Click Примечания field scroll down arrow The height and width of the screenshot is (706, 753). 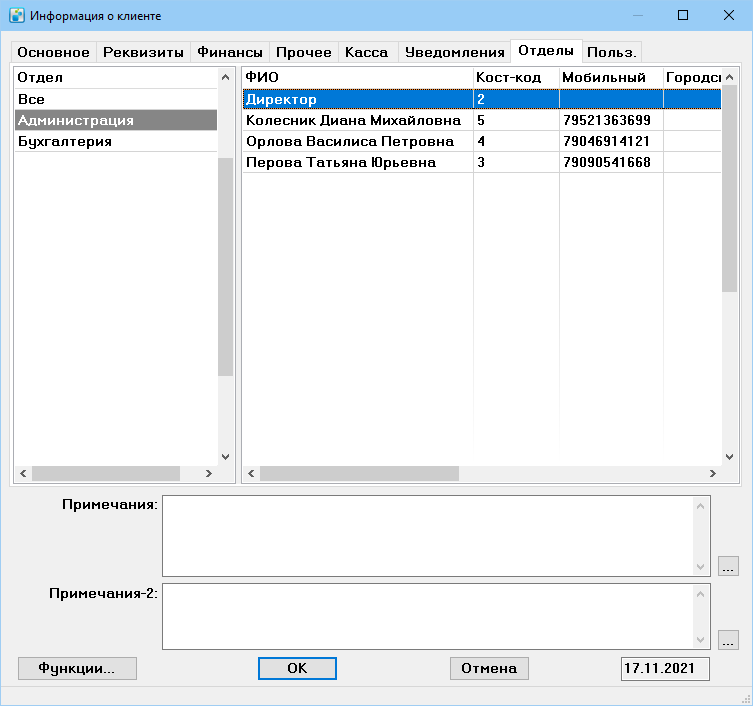coord(701,567)
